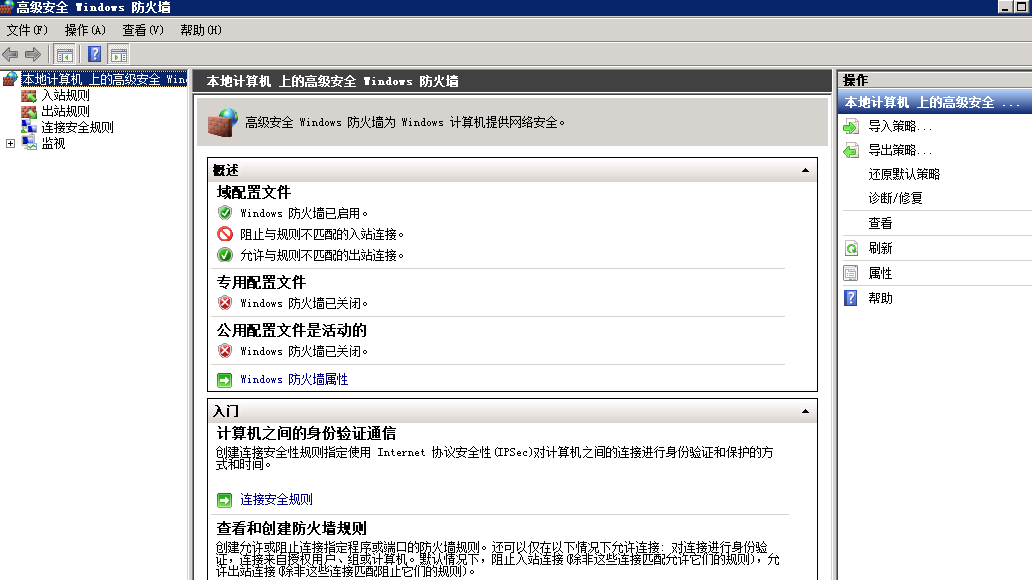Click the red blocked inbound connections icon

[x=225, y=234]
